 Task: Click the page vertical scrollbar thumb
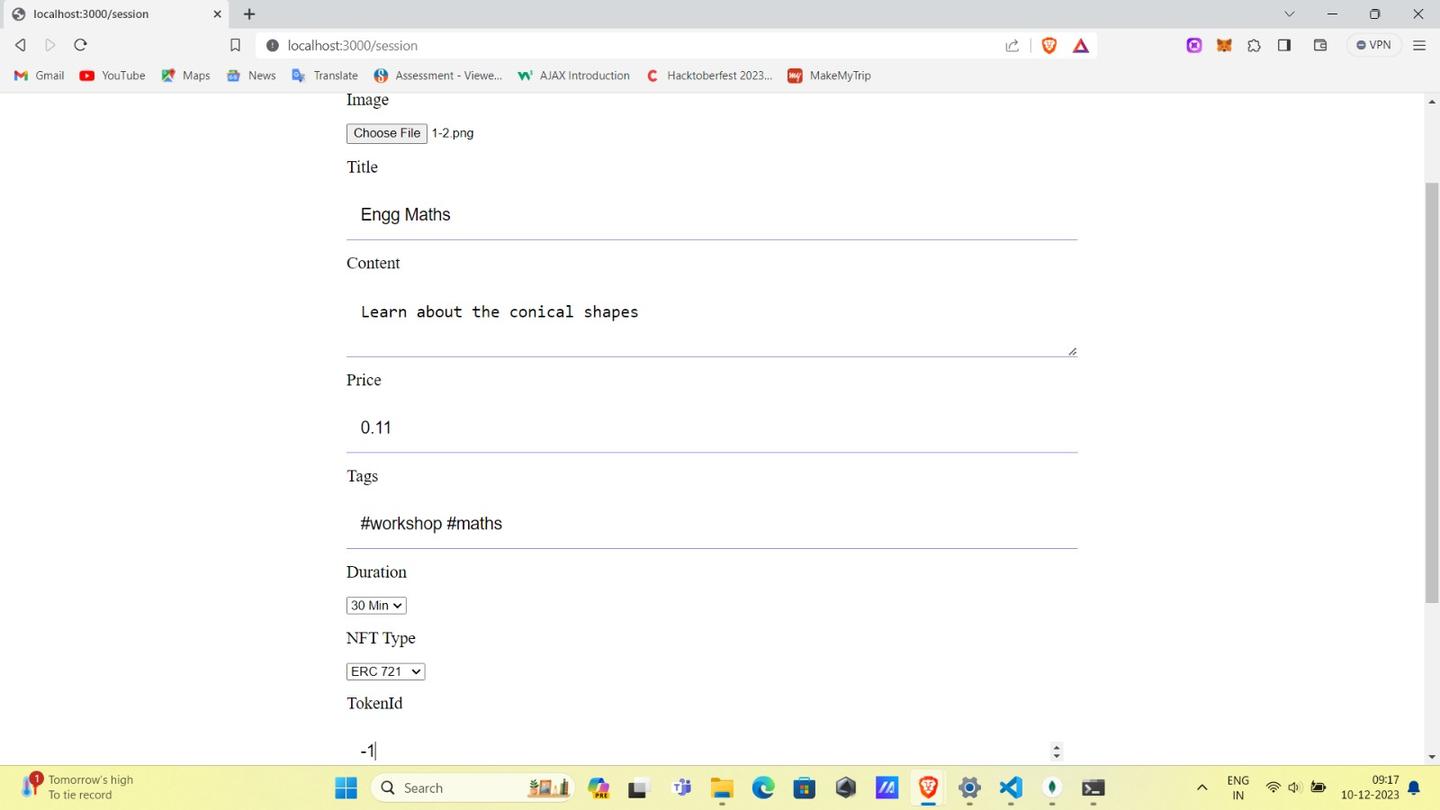(x=1432, y=392)
